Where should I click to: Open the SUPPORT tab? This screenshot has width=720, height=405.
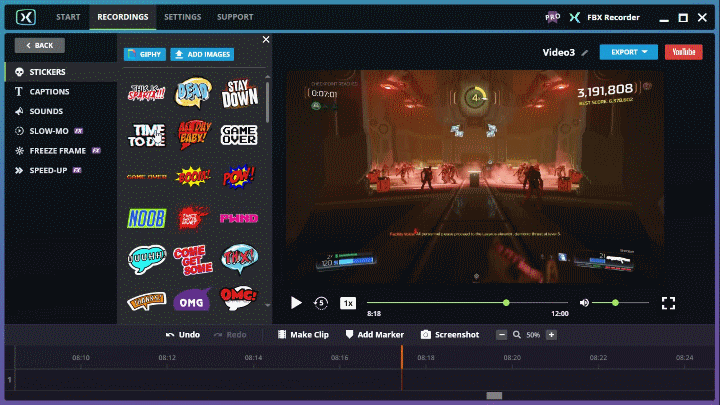pos(235,17)
